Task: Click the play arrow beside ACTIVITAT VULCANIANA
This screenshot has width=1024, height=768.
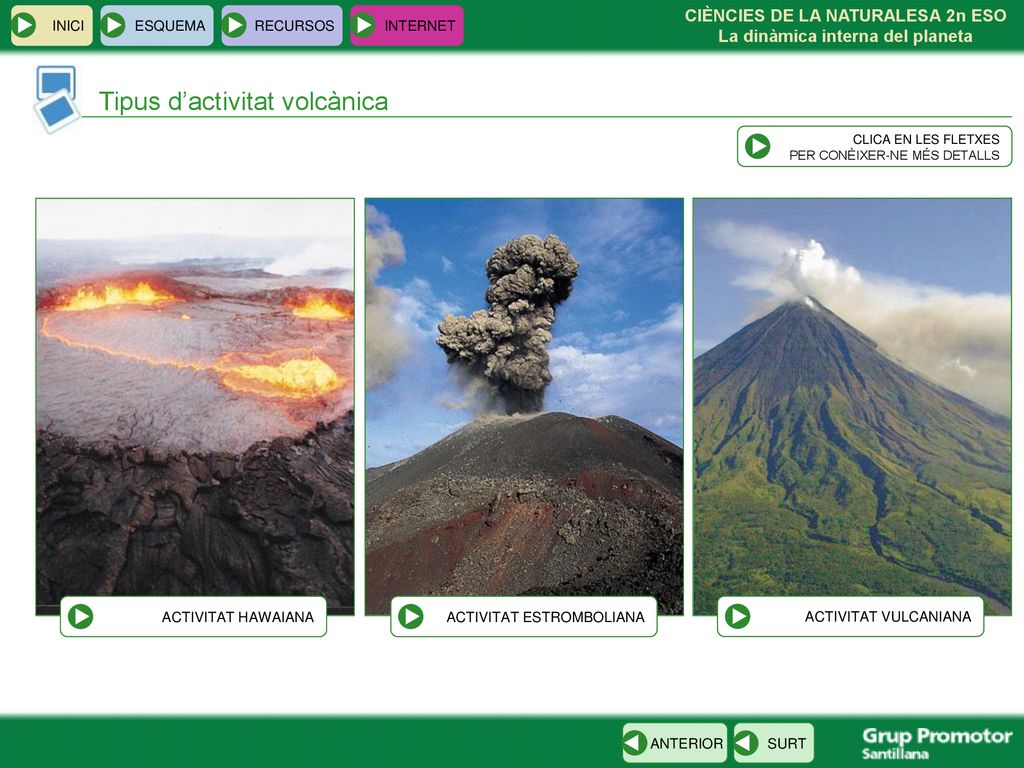Action: coord(737,616)
